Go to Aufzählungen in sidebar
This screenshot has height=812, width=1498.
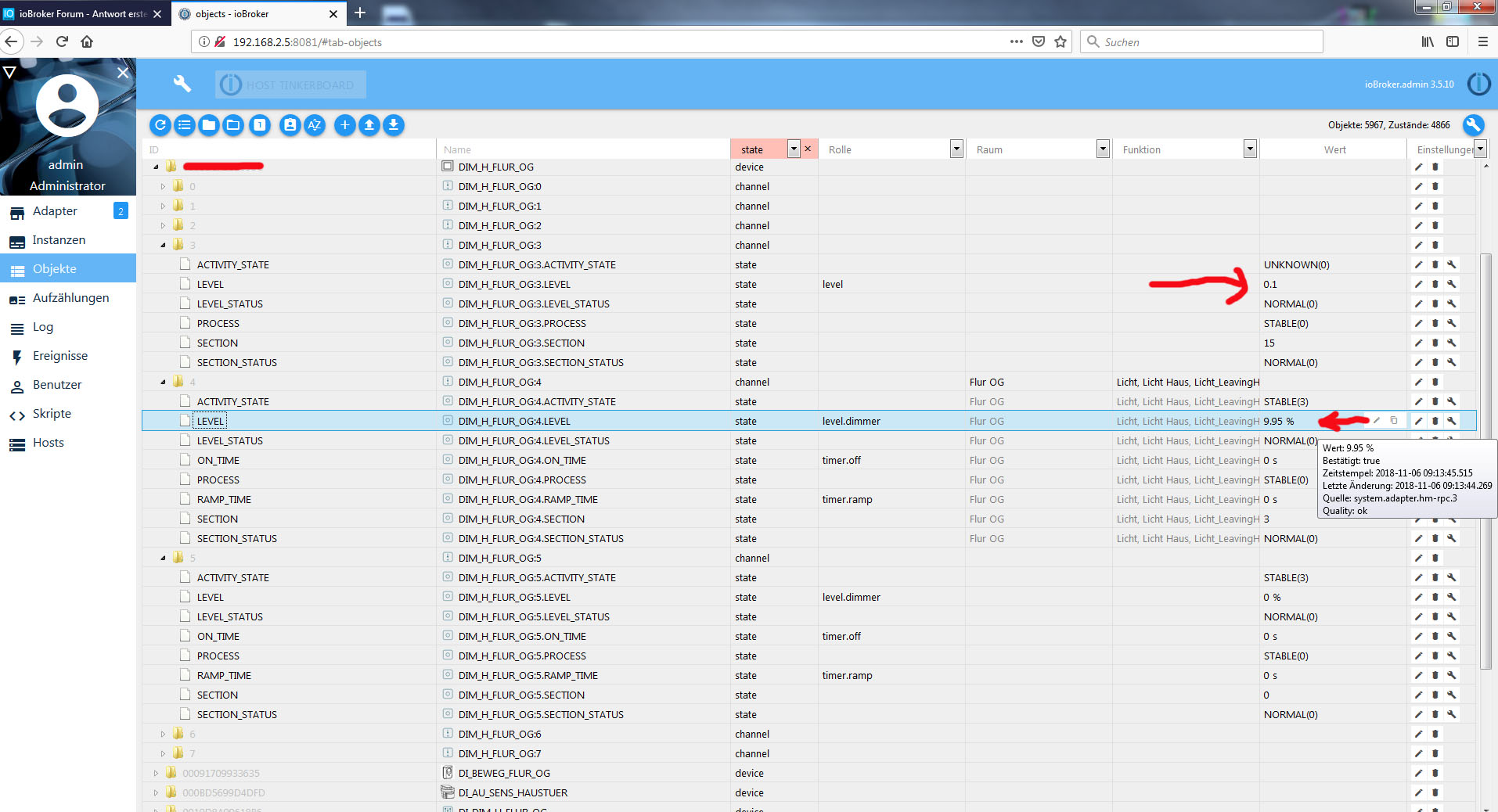[x=68, y=298]
